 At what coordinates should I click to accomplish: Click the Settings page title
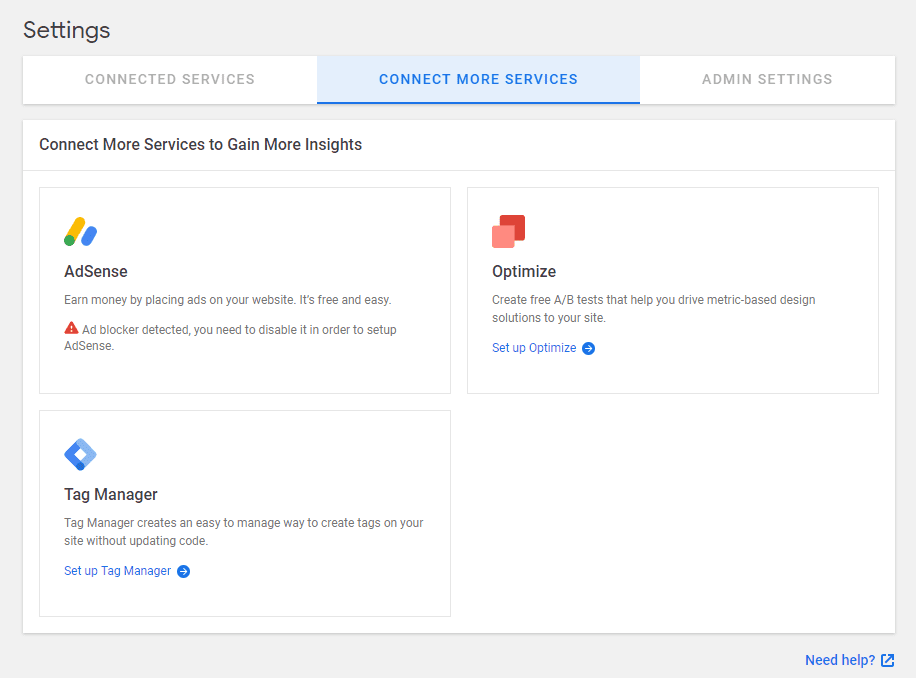(66, 31)
